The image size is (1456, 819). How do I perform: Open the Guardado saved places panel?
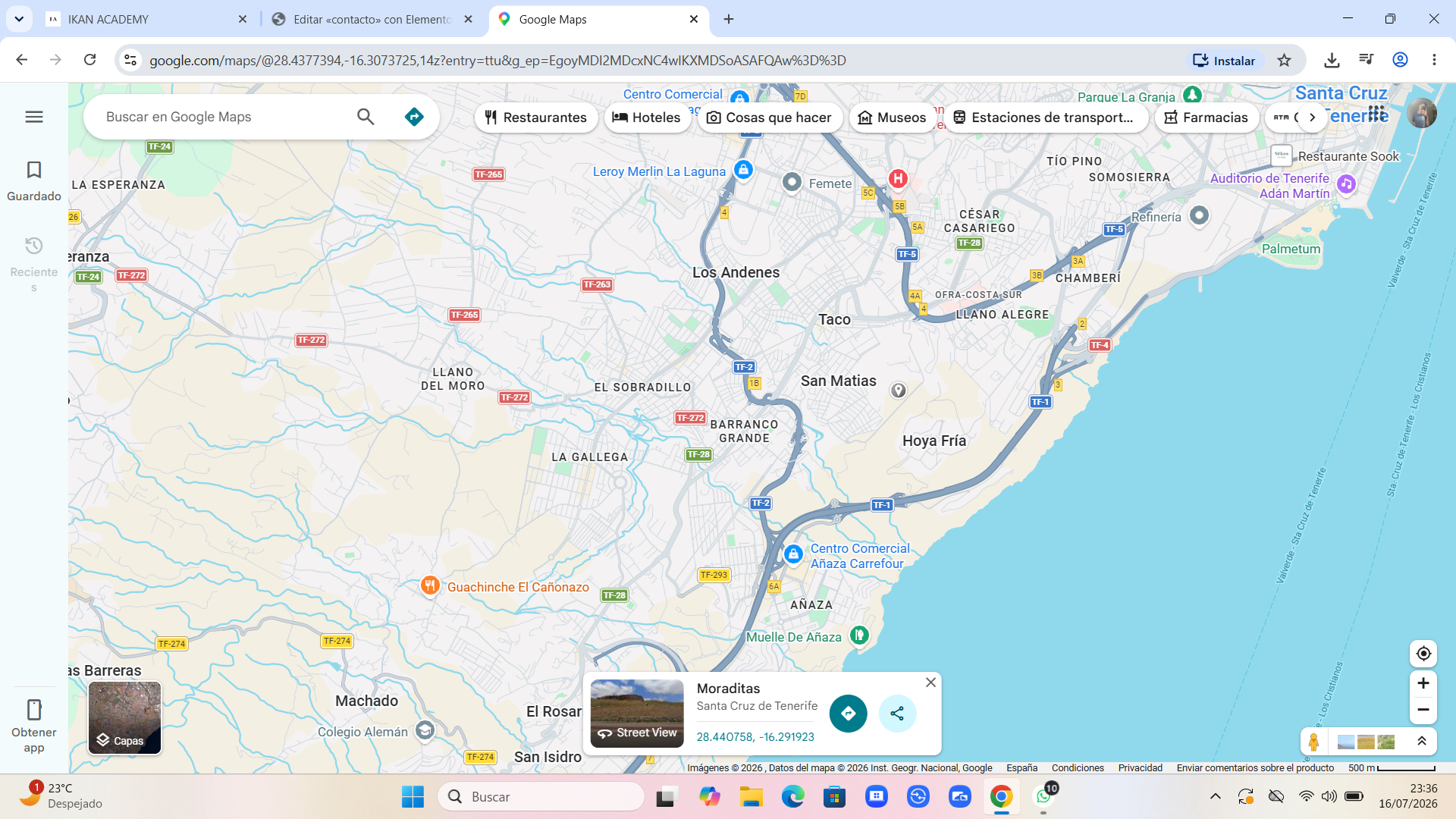34,180
